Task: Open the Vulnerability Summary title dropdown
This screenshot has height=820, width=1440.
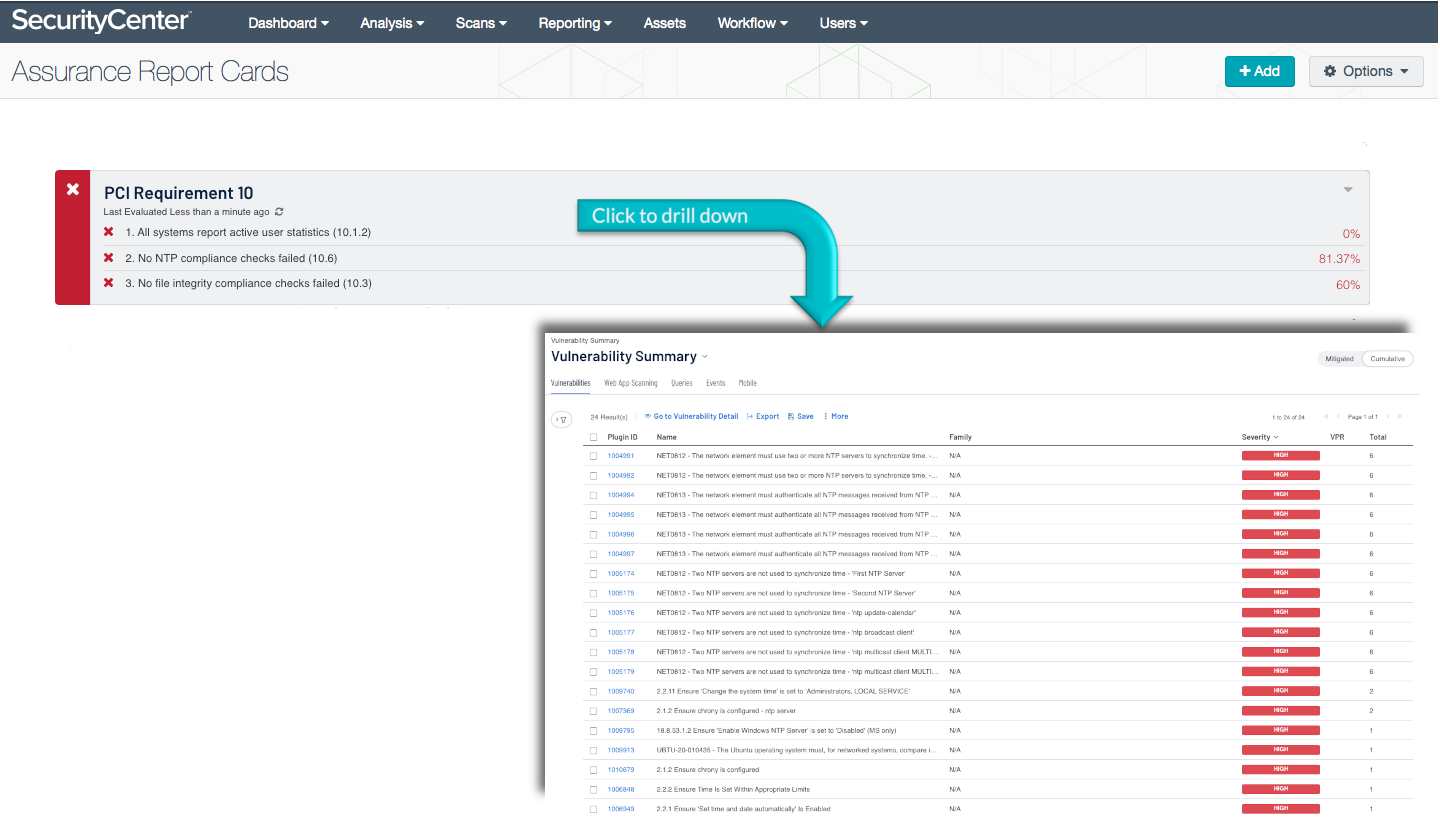Action: [705, 357]
